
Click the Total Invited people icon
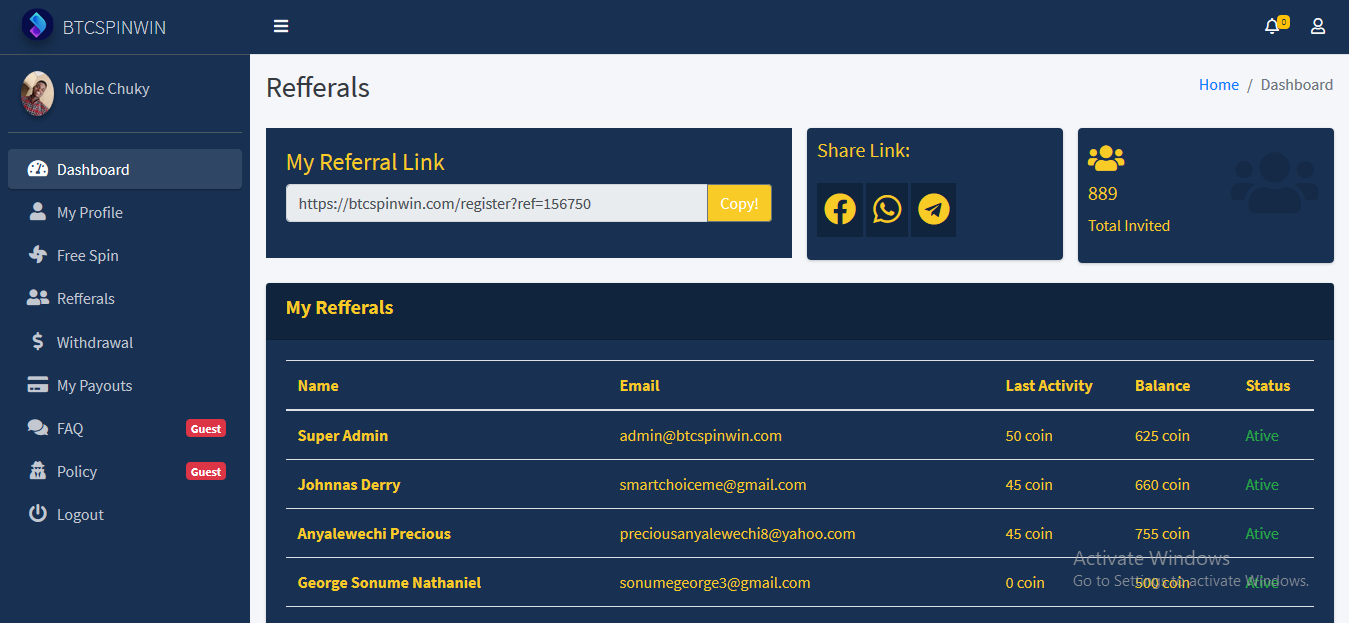pyautogui.click(x=1106, y=158)
